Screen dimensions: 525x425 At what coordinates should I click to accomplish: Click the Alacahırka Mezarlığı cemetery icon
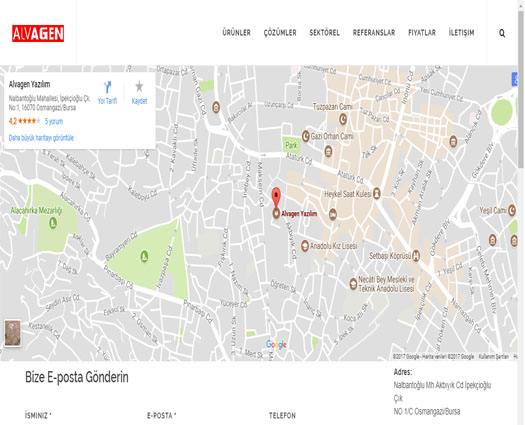[53, 223]
